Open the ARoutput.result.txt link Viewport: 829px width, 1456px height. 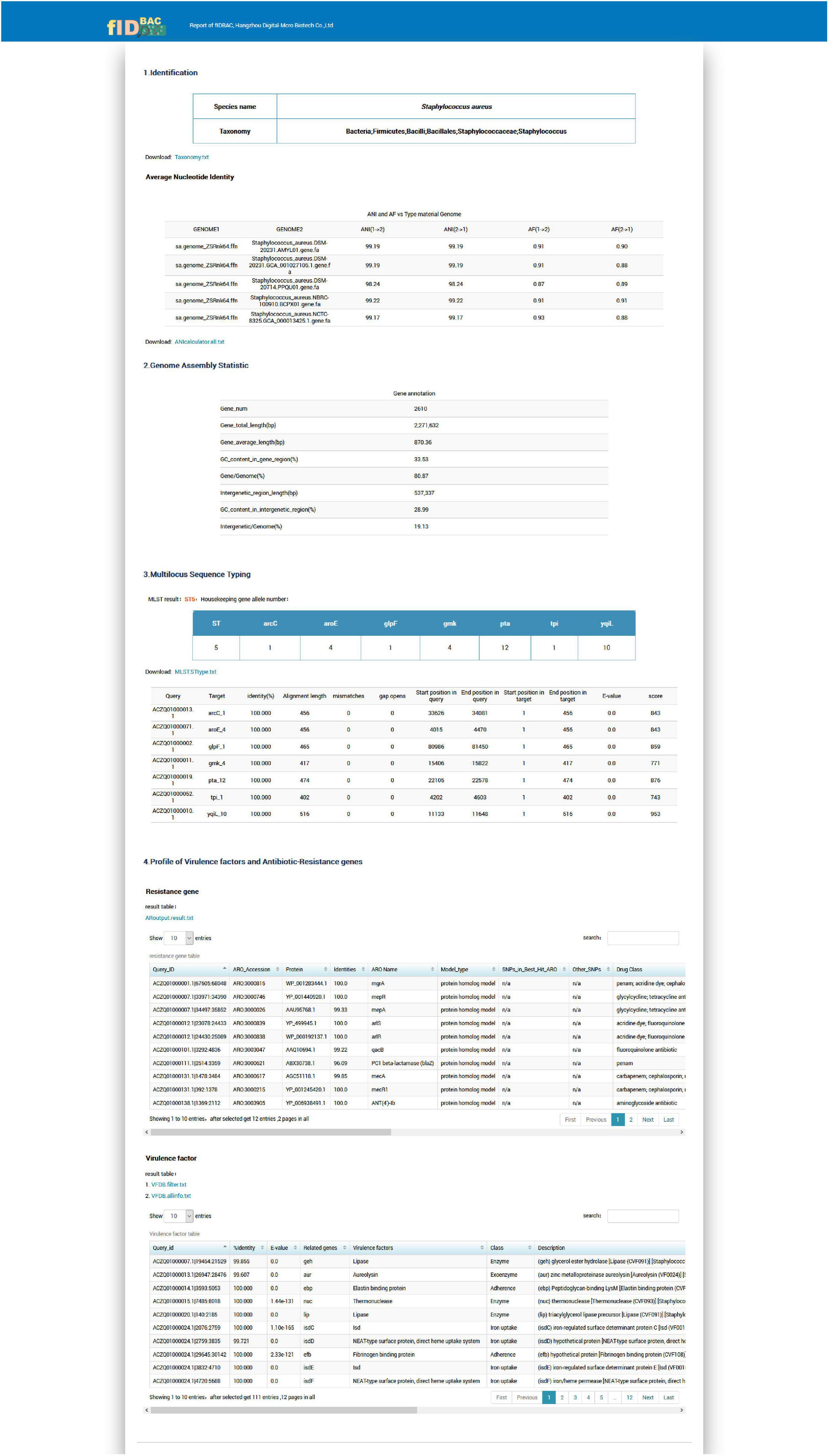169,918
